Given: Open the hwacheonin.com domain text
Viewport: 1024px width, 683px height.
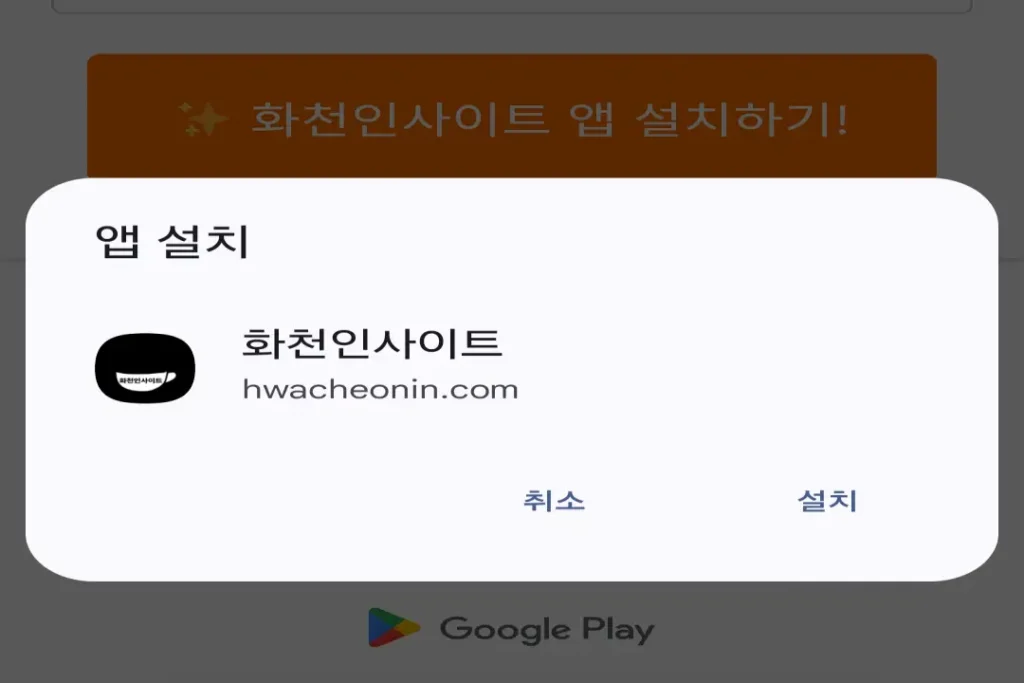Looking at the screenshot, I should click(380, 389).
